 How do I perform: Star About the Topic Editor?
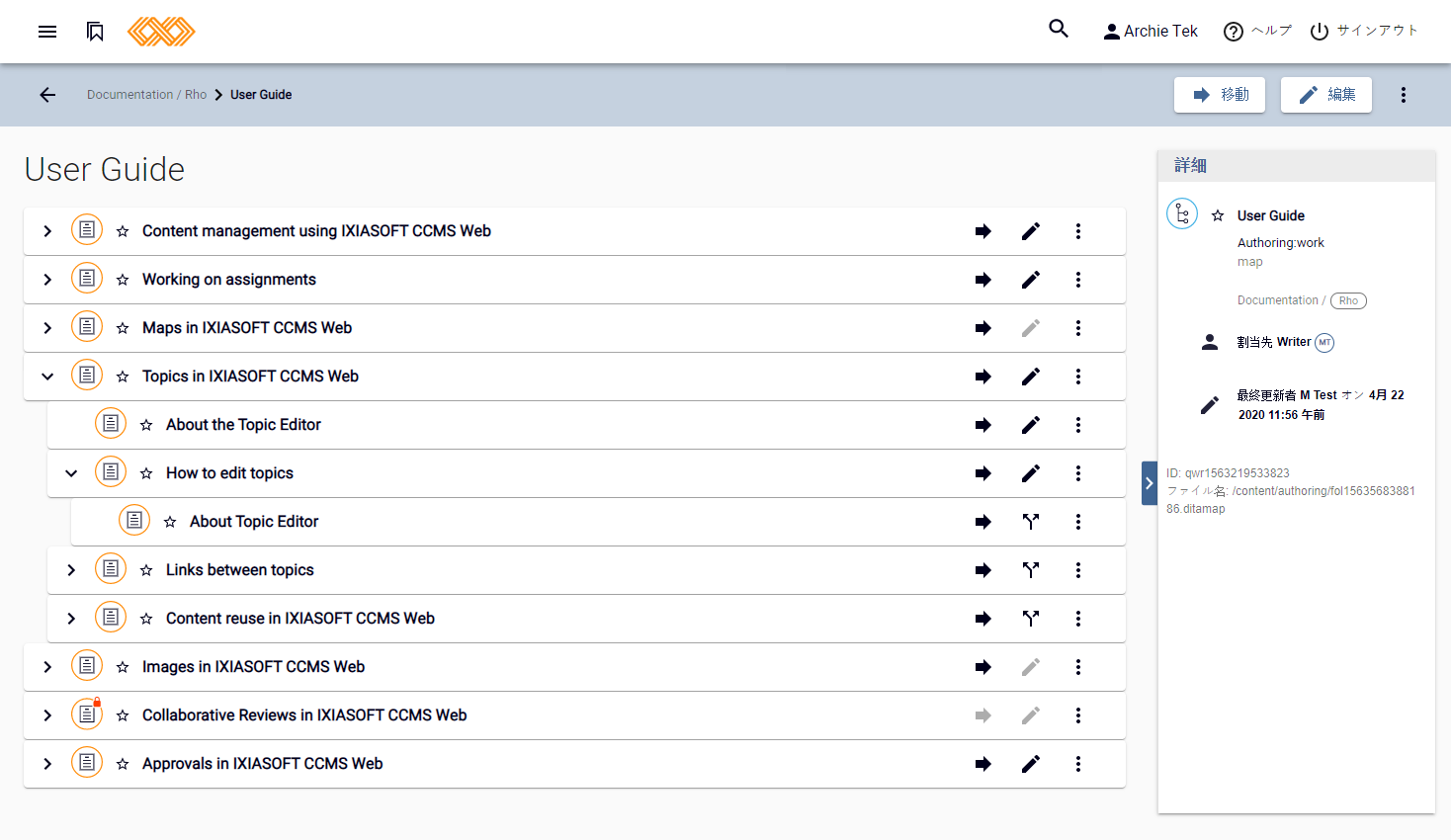[146, 425]
